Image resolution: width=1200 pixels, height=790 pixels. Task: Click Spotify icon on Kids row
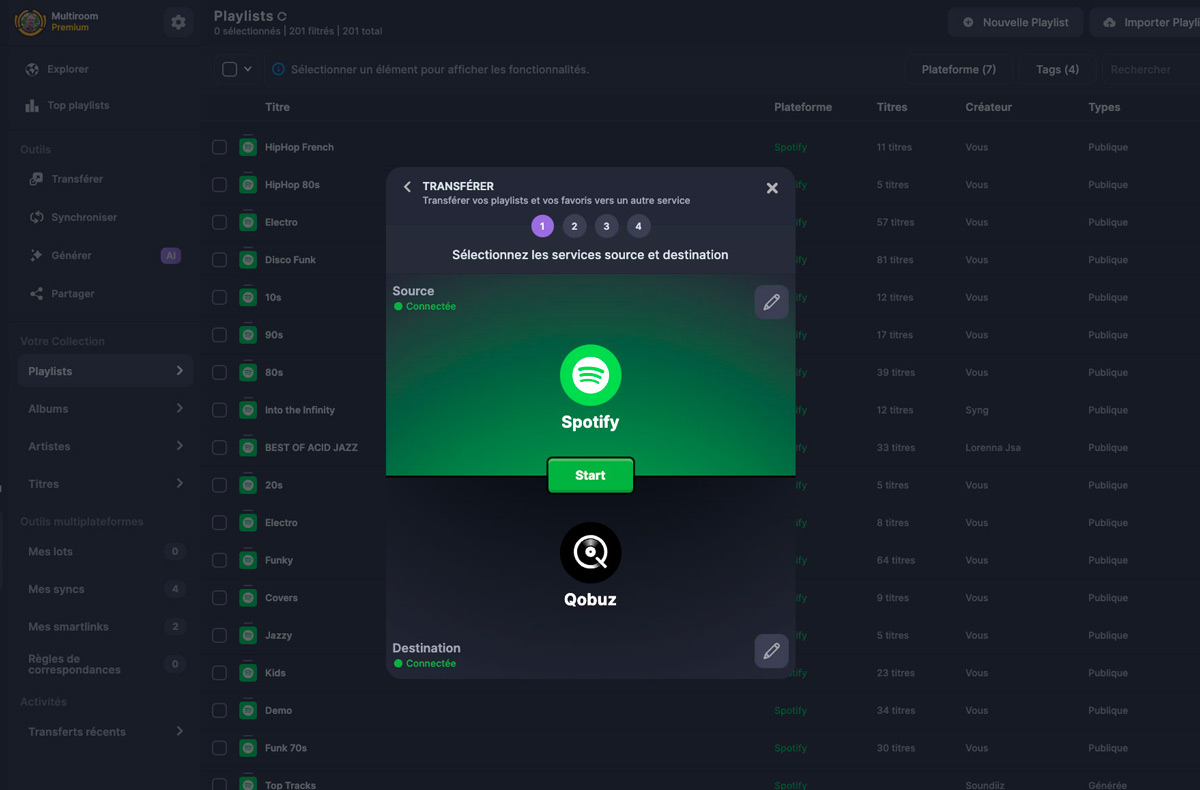point(248,673)
